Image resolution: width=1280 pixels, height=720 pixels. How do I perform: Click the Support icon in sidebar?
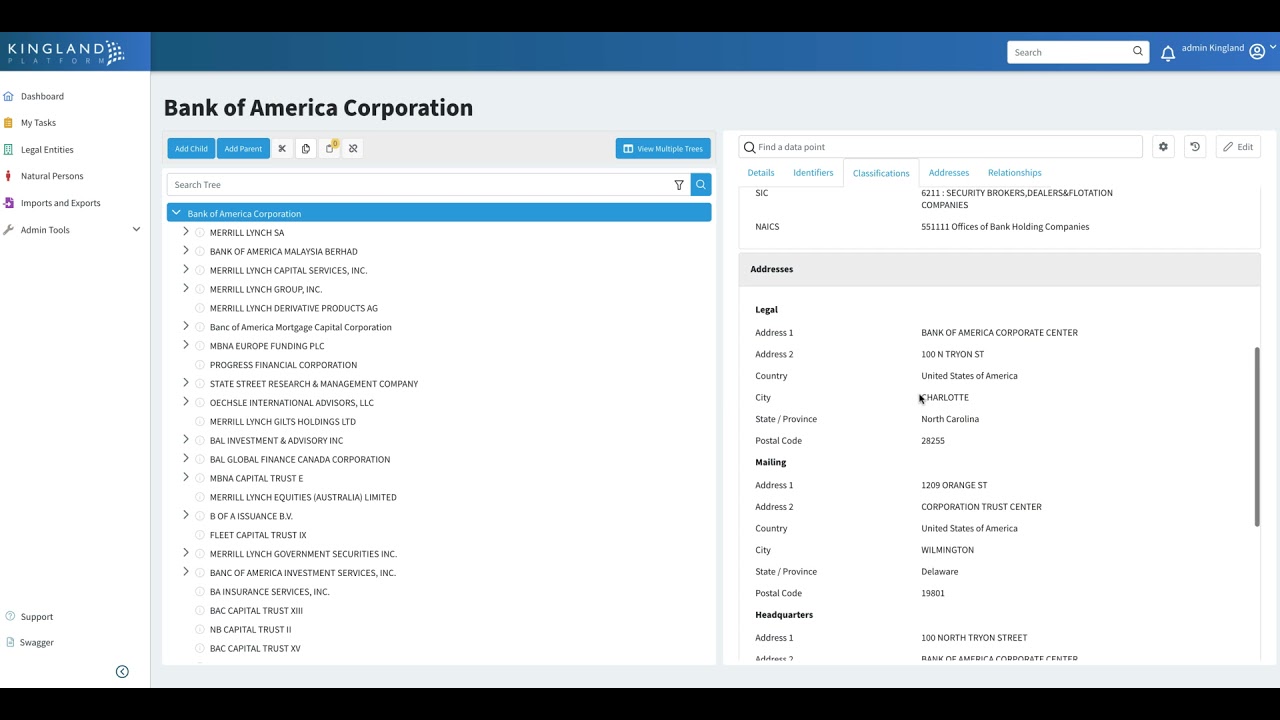click(x=10, y=617)
